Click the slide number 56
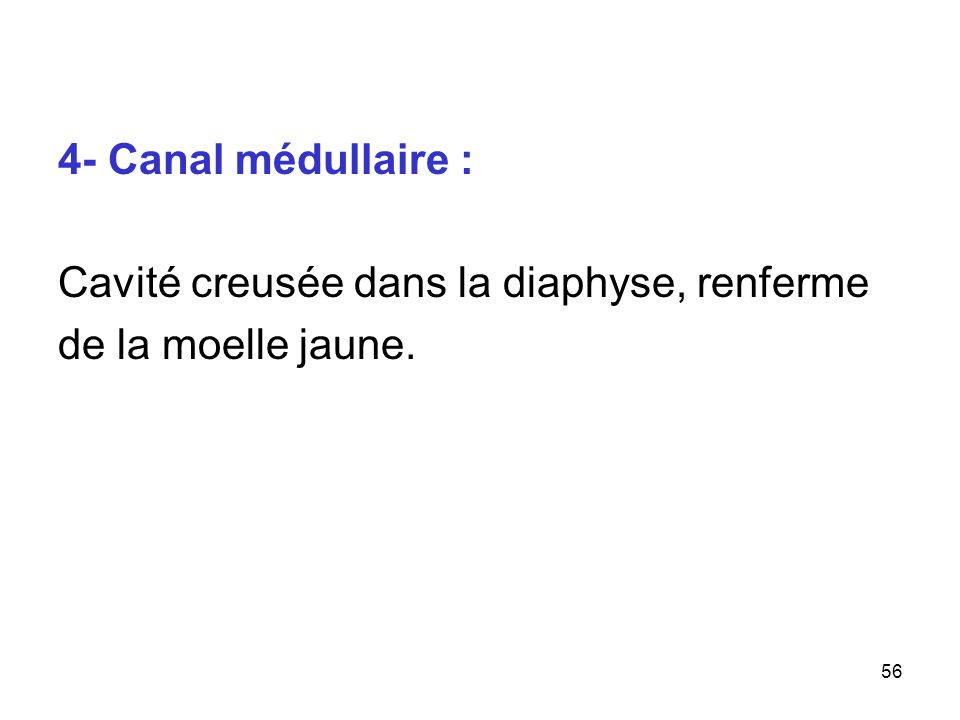 coord(891,672)
